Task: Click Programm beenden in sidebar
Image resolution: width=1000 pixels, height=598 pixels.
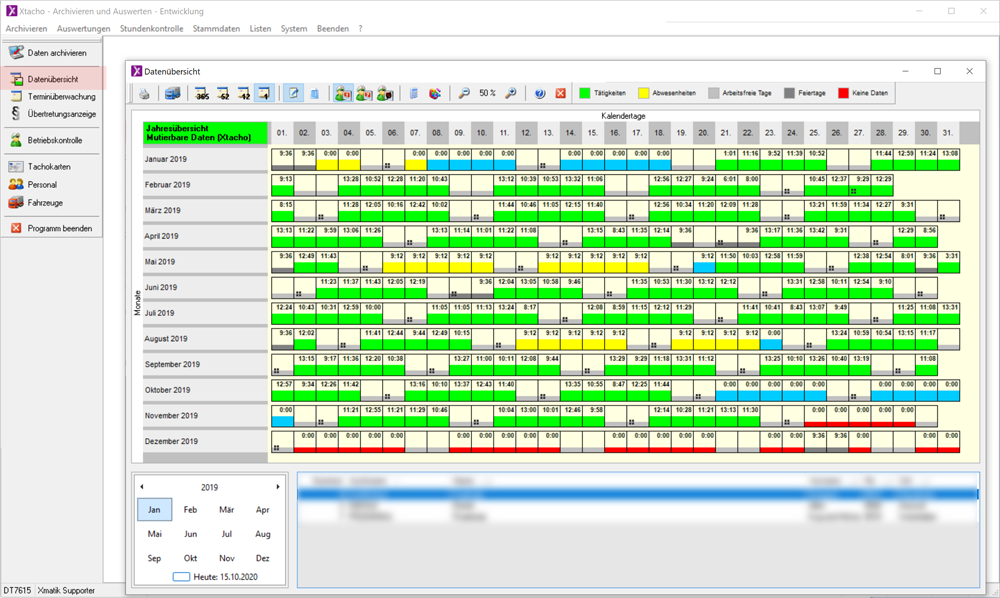Action: coord(58,228)
